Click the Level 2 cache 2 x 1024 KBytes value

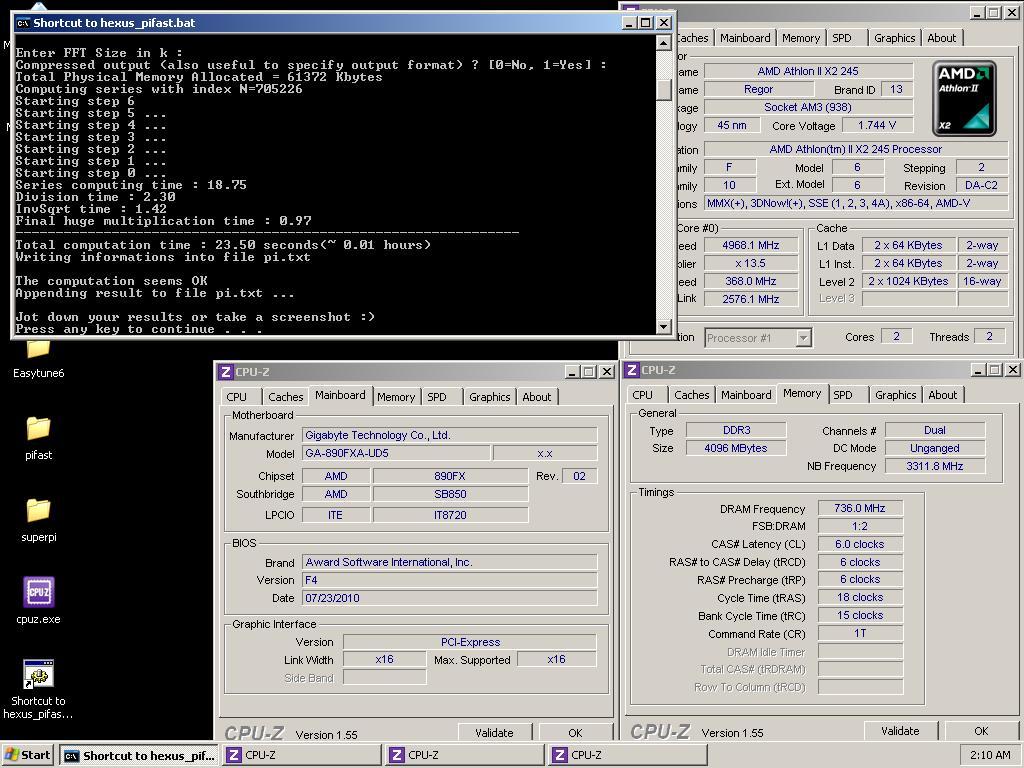908,281
